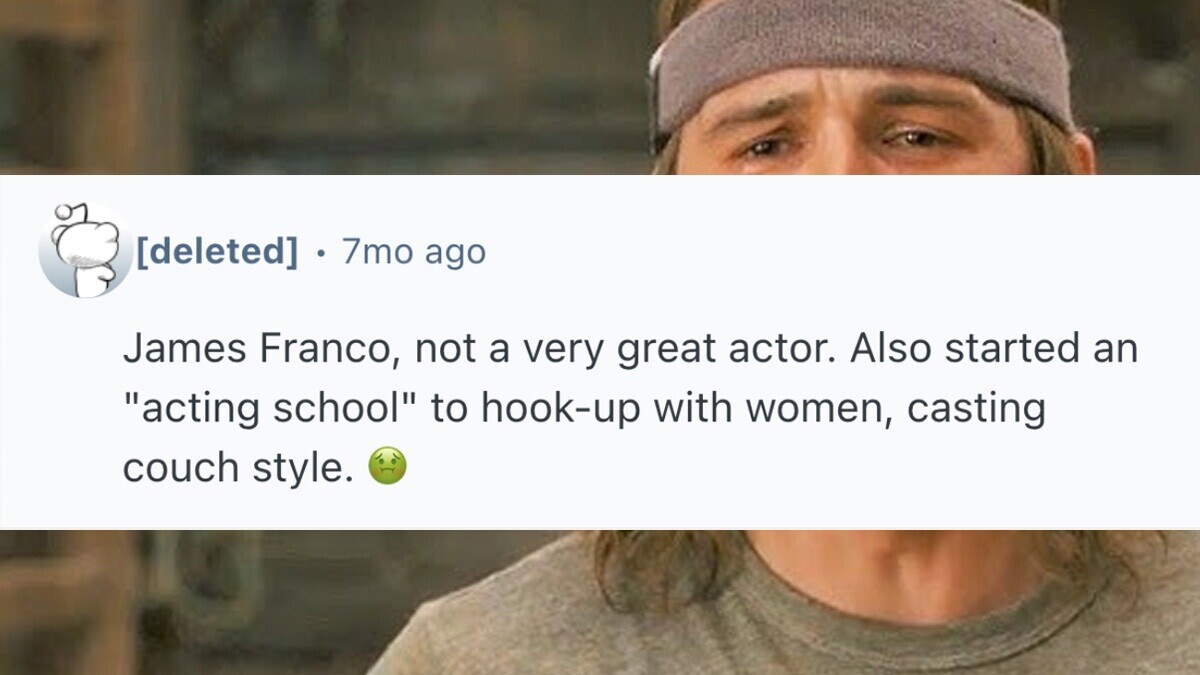
Task: Click the man's gray t-shirt below the card
Action: [x=700, y=630]
